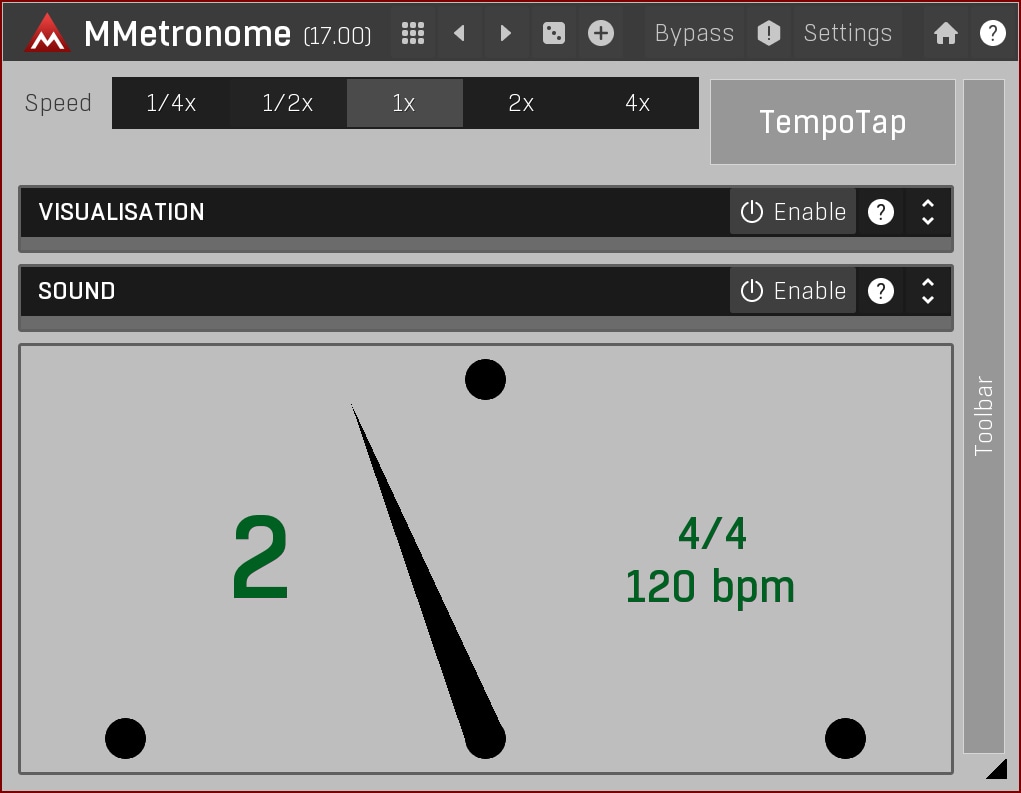Viewport: 1021px width, 793px height.
Task: Open the presets grid icon
Action: pyautogui.click(x=412, y=33)
